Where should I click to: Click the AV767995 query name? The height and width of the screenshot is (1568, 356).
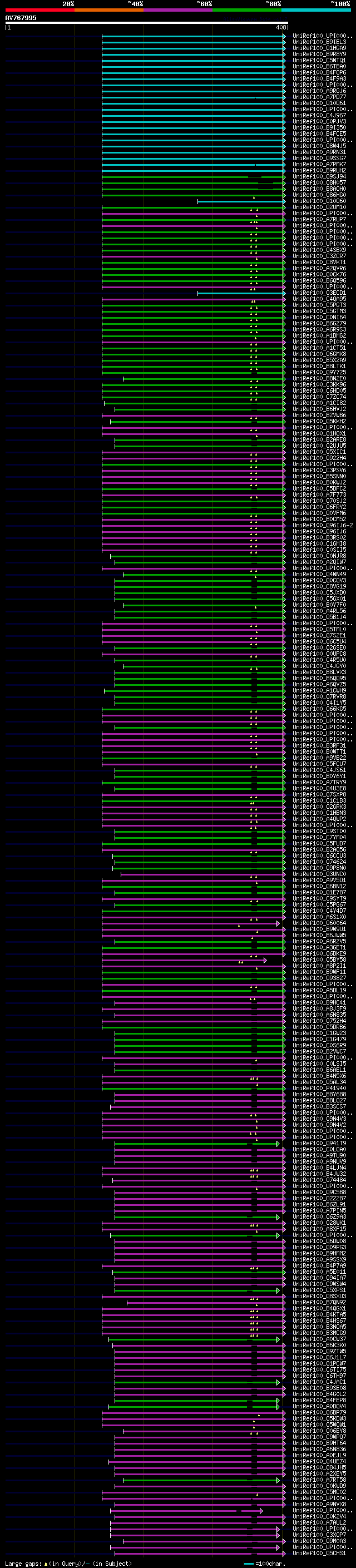point(21,18)
